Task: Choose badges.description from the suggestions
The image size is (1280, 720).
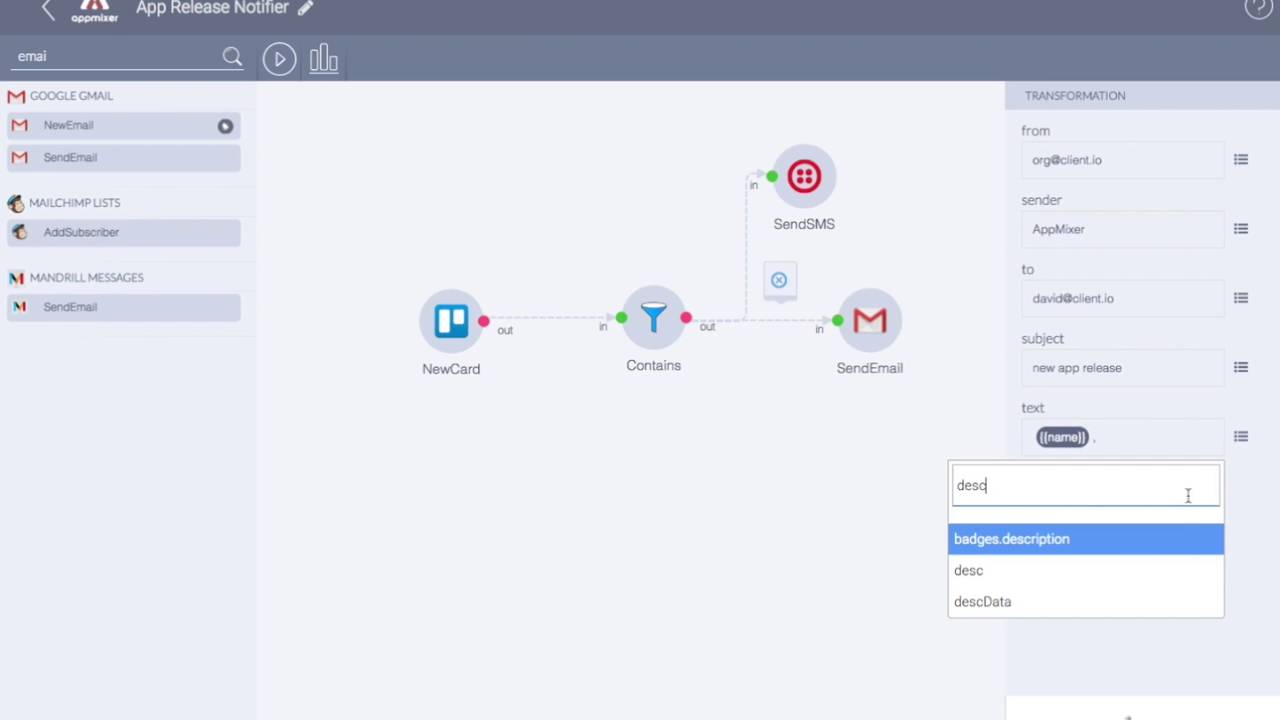Action: click(1086, 539)
